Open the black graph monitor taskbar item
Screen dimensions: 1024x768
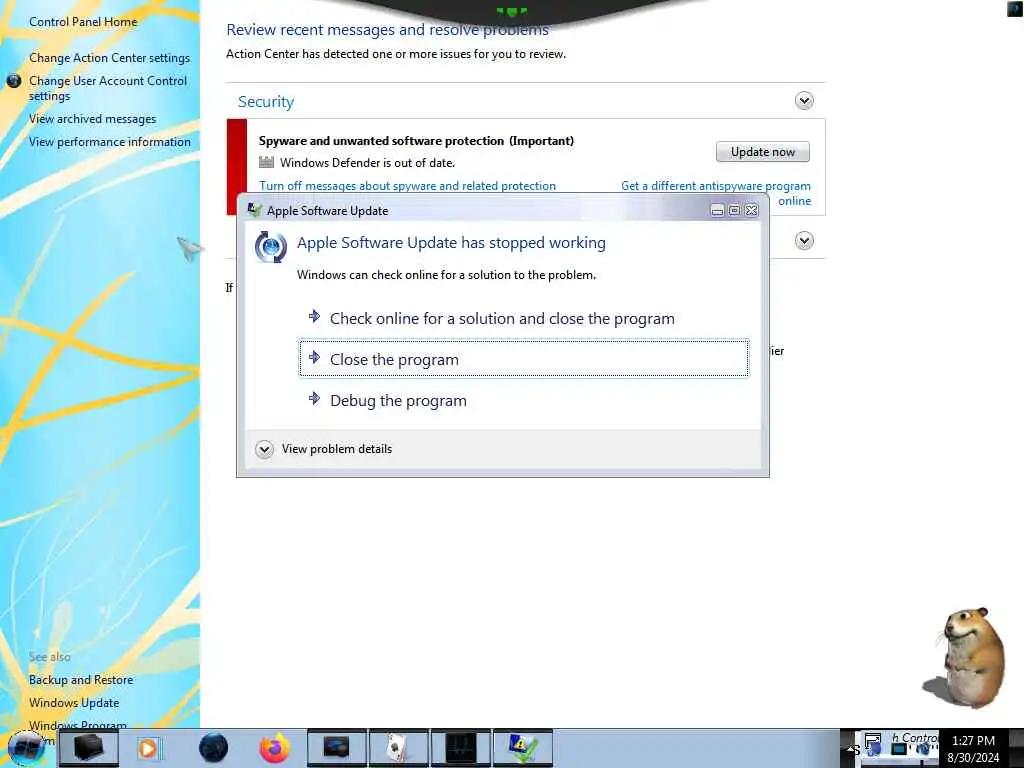click(x=460, y=748)
